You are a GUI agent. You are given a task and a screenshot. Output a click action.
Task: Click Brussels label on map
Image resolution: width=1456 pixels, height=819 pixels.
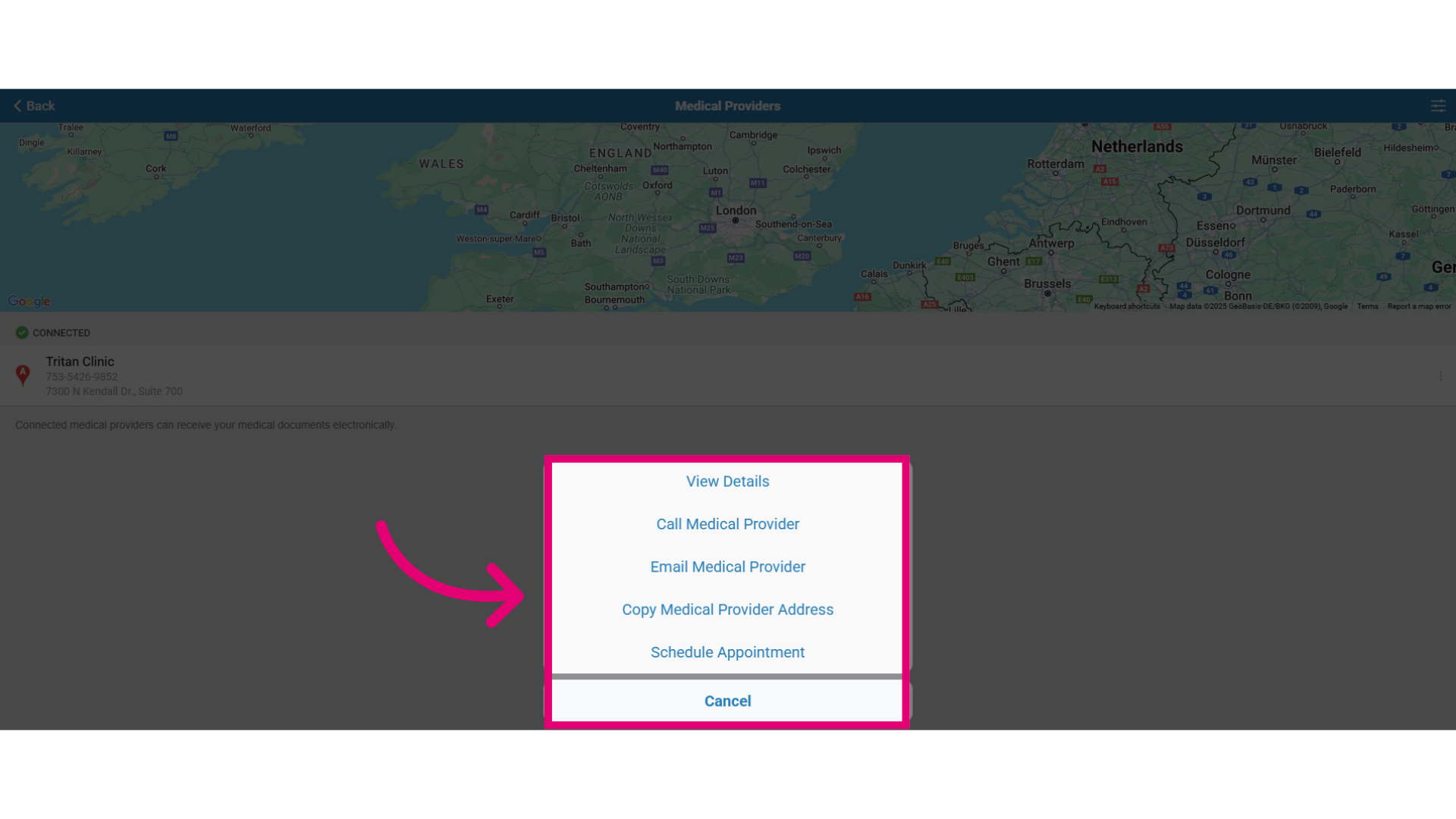(1047, 284)
